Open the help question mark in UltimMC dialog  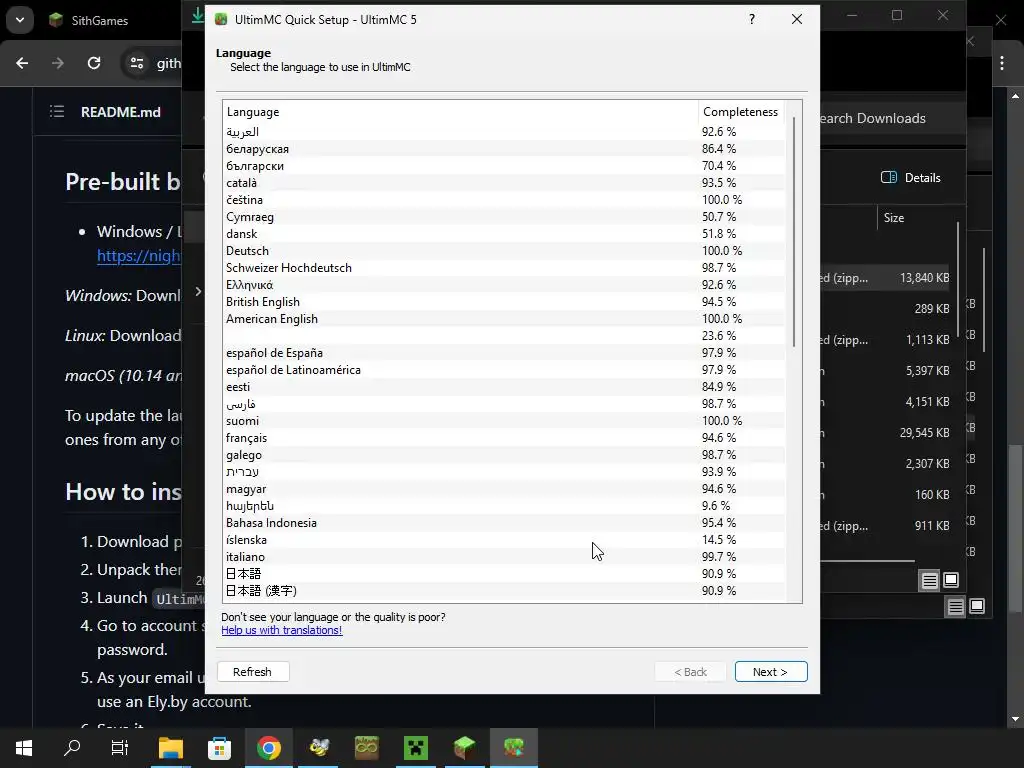click(752, 19)
